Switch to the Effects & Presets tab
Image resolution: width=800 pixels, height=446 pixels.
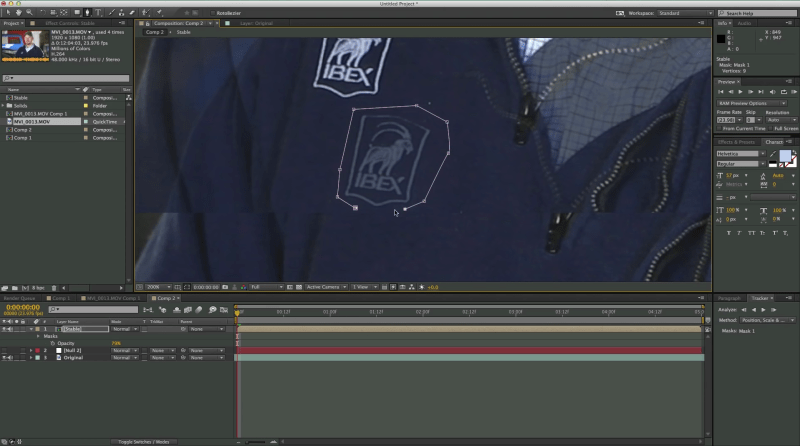736,142
